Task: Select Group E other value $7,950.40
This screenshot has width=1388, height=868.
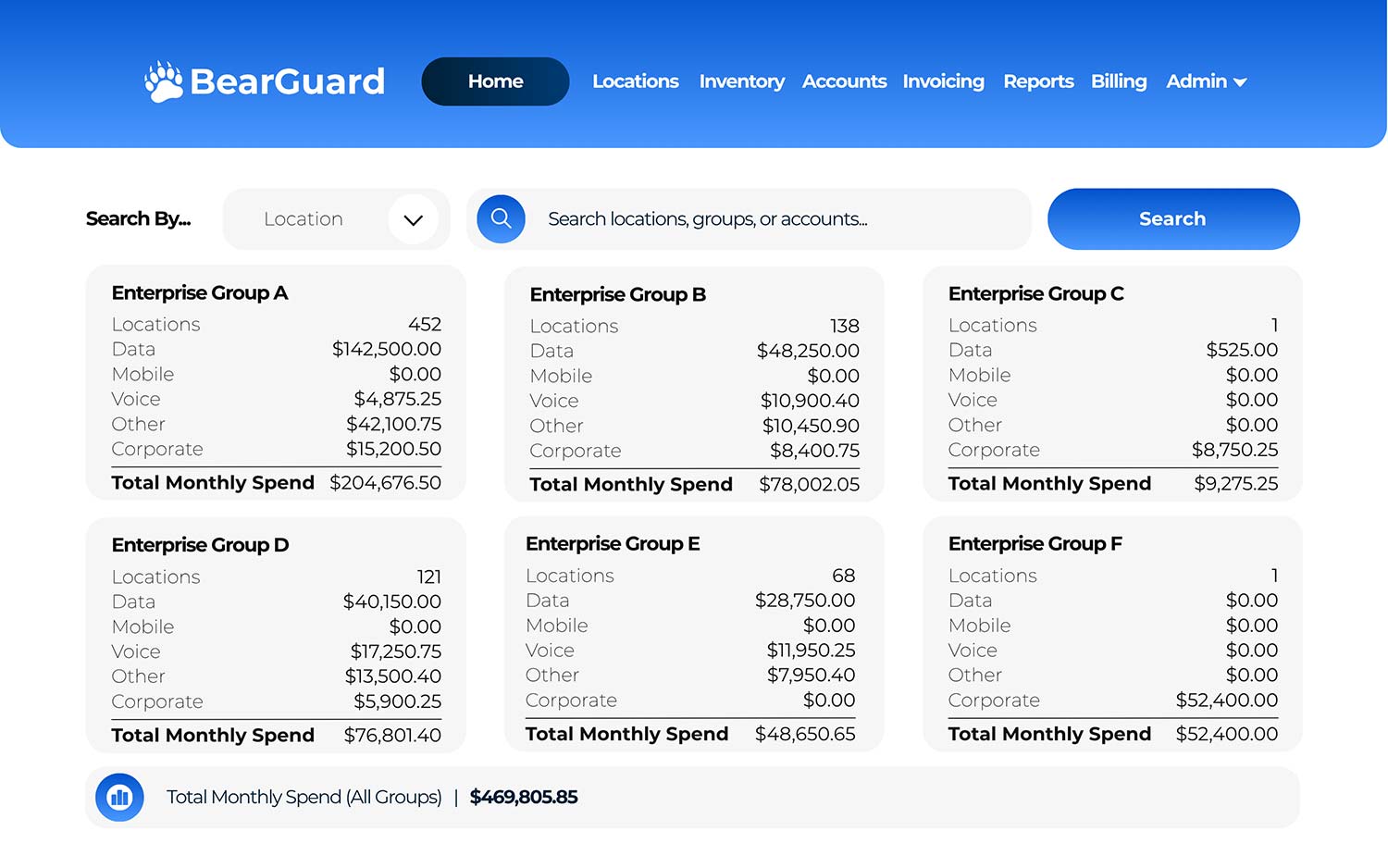Action: point(812,676)
